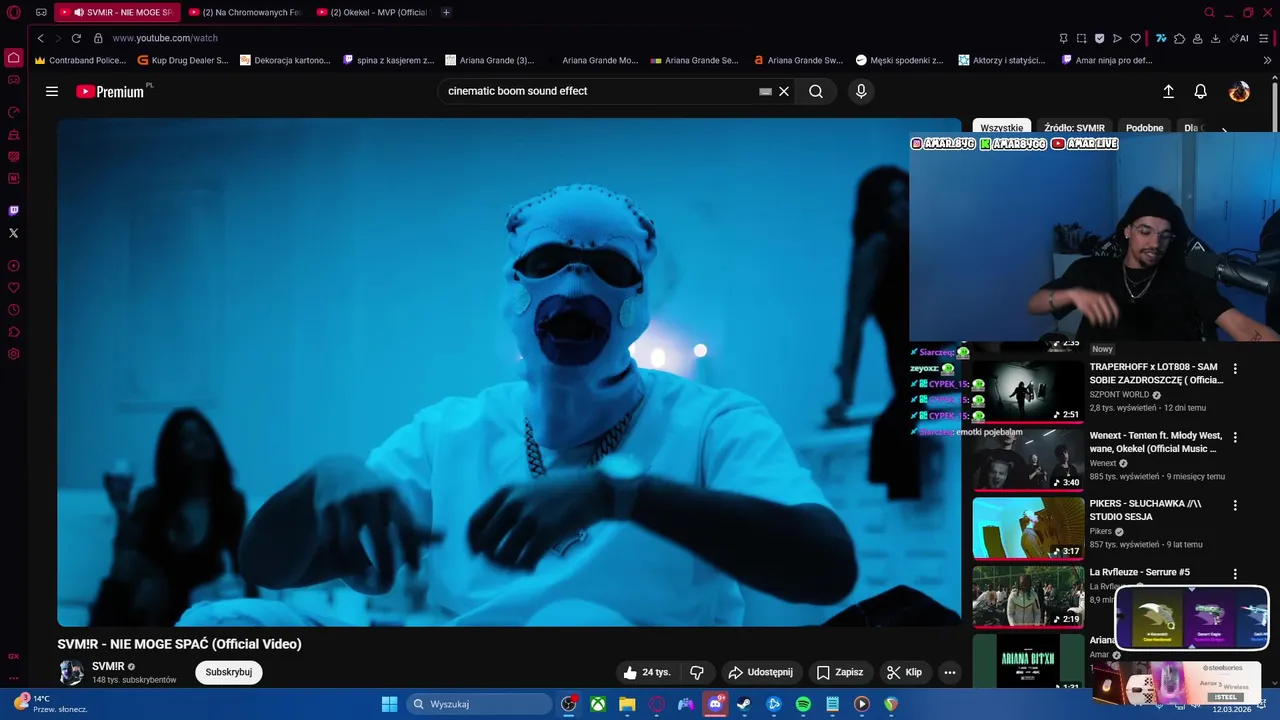Open the YouTube upload/create icon
The image size is (1280, 720).
(x=1168, y=91)
